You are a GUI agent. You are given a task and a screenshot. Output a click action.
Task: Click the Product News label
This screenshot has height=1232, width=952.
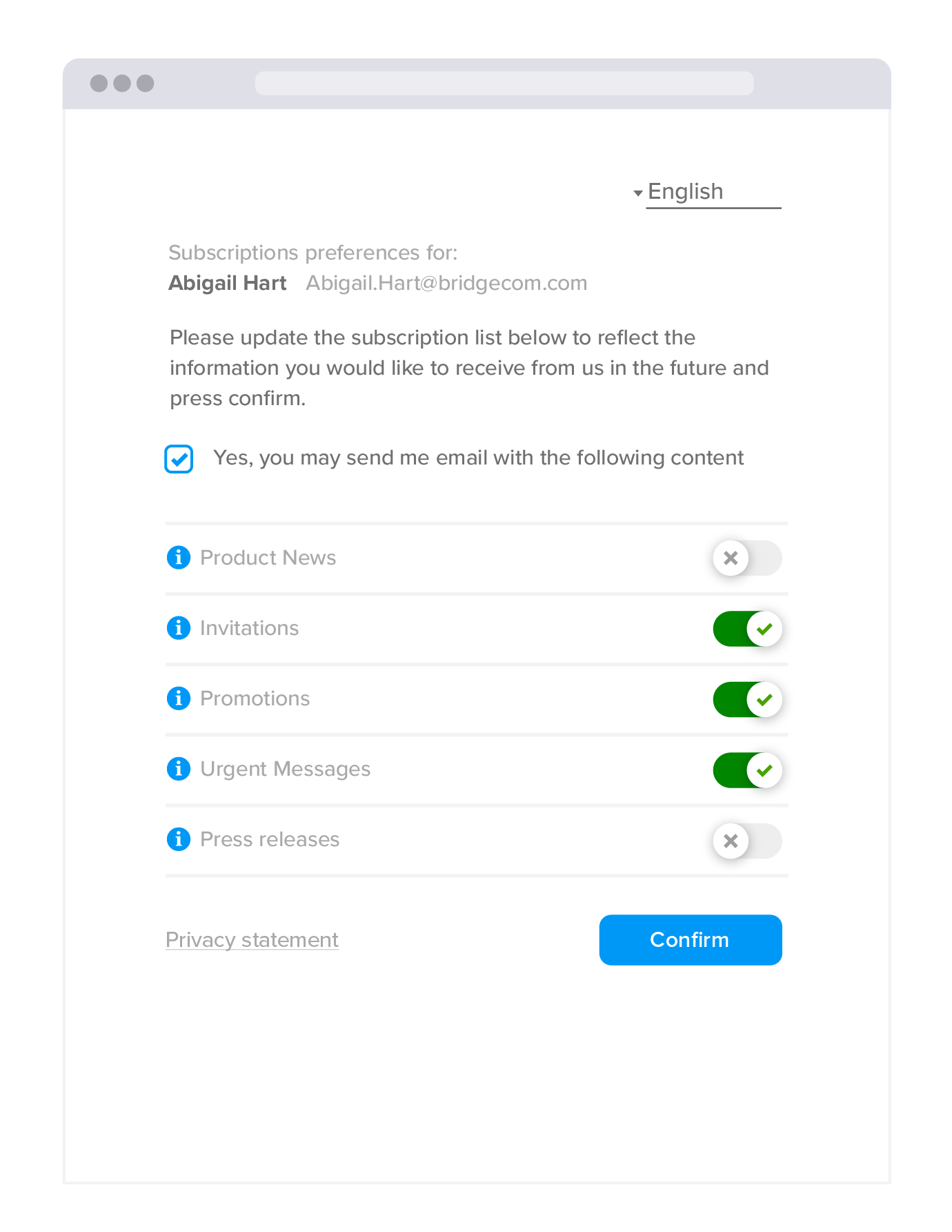pyautogui.click(x=268, y=558)
